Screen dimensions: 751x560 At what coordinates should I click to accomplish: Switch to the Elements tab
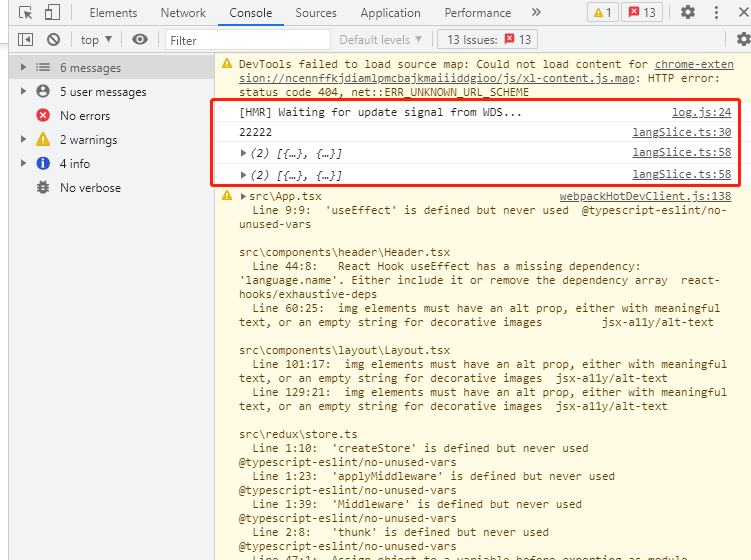113,13
